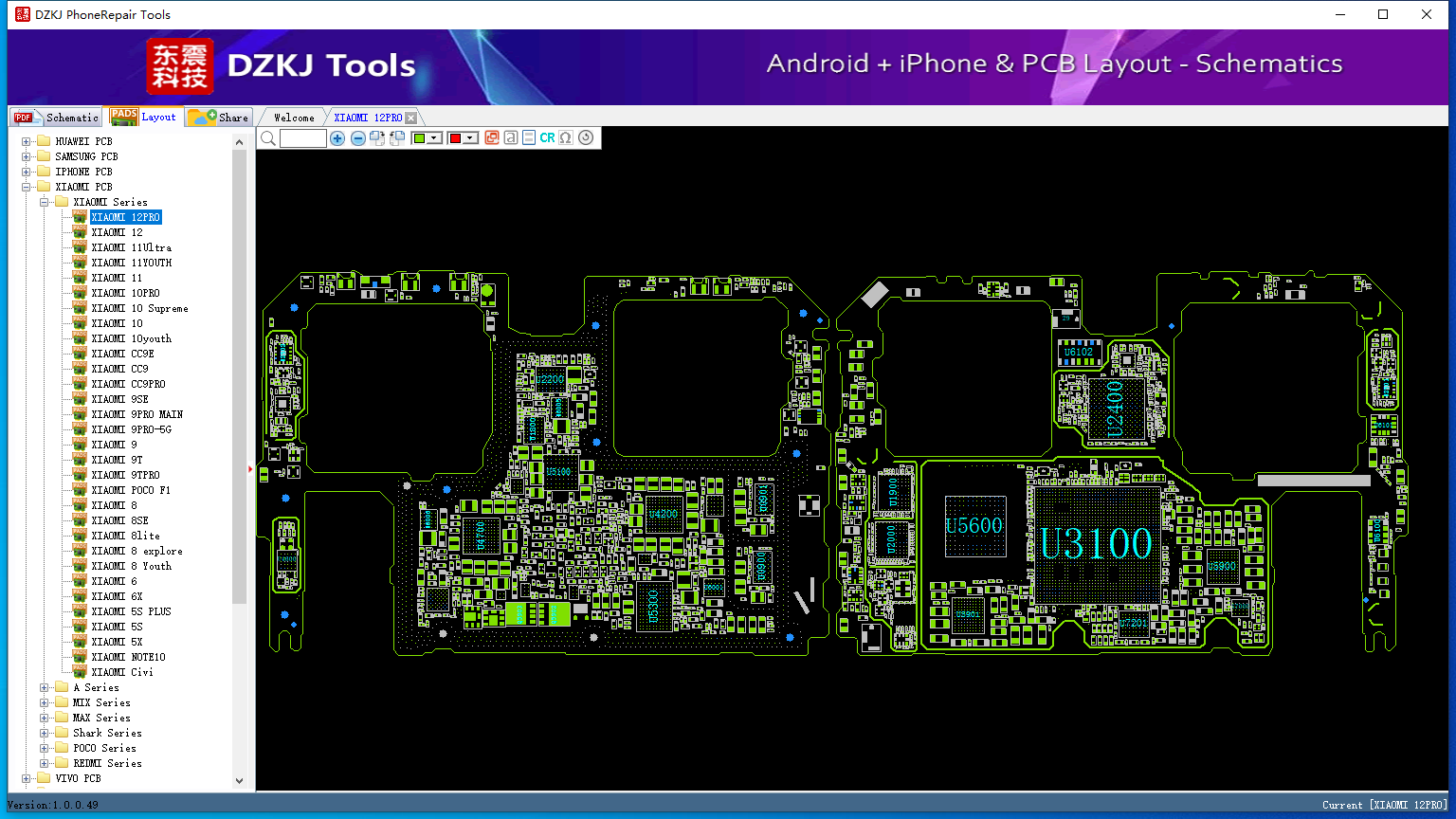Image resolution: width=1456 pixels, height=819 pixels.
Task: Expand the POCO Series tree node
Action: pos(44,748)
